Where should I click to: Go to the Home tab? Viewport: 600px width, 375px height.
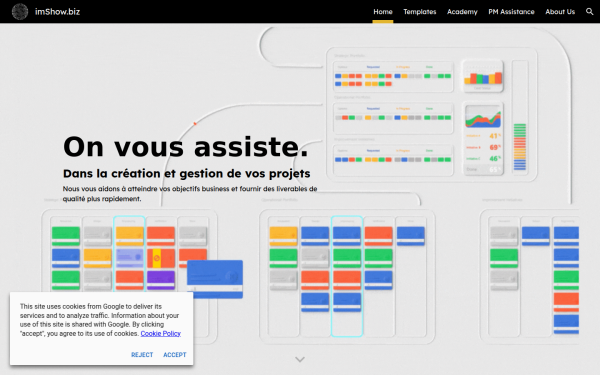pyautogui.click(x=383, y=12)
